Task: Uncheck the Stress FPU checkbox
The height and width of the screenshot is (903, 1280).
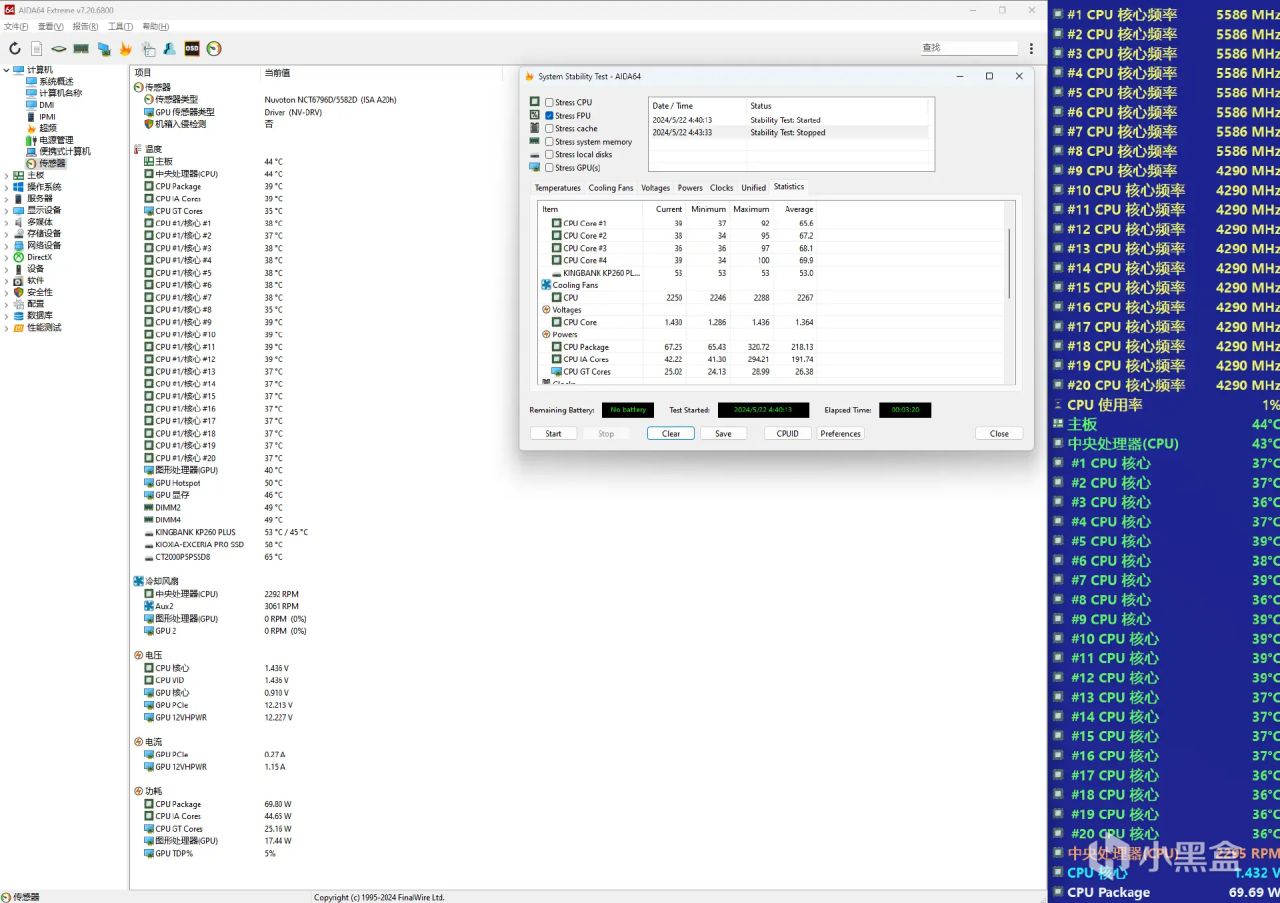Action: click(x=549, y=116)
